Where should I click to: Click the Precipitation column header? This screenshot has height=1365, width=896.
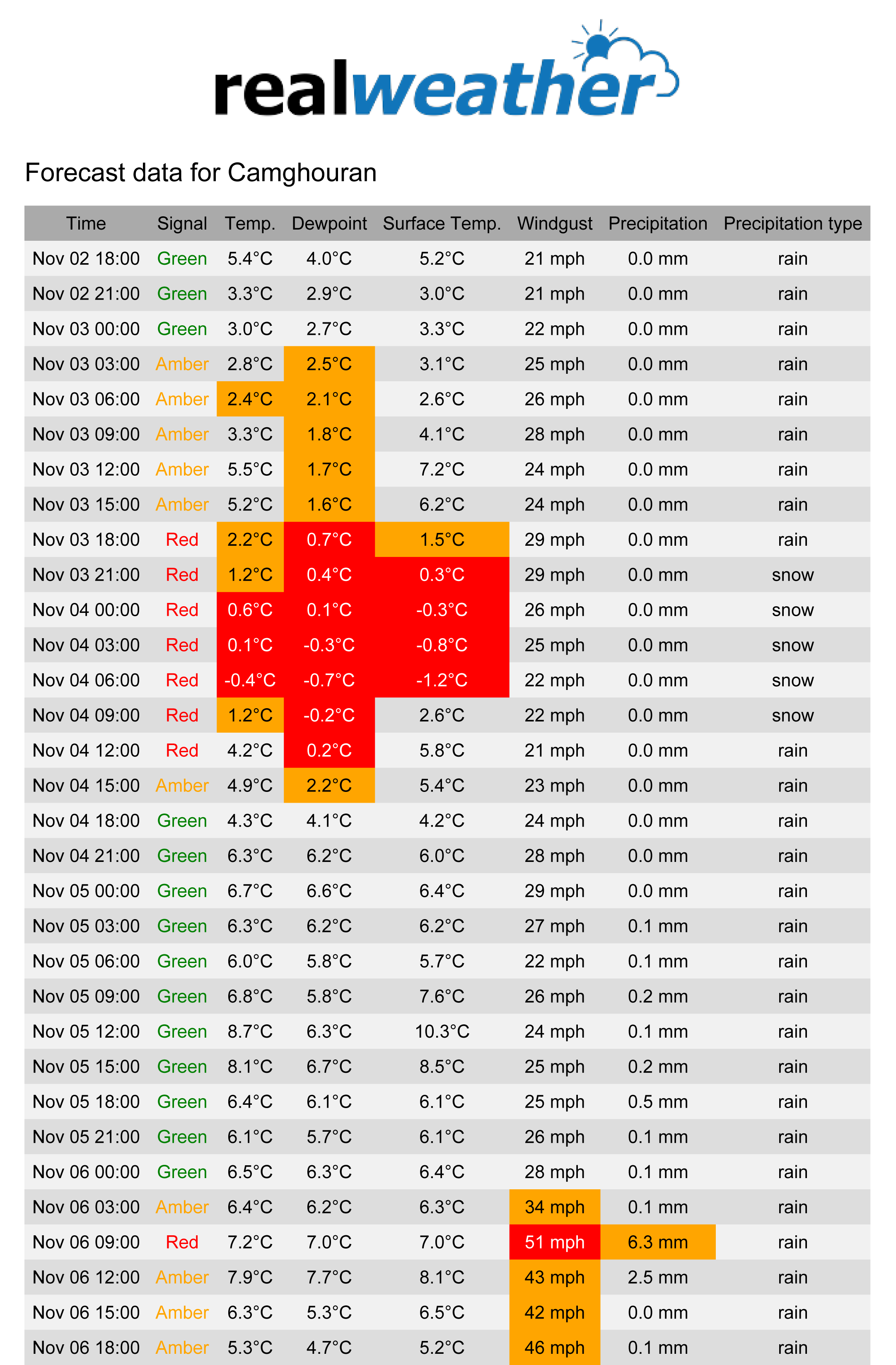(658, 223)
